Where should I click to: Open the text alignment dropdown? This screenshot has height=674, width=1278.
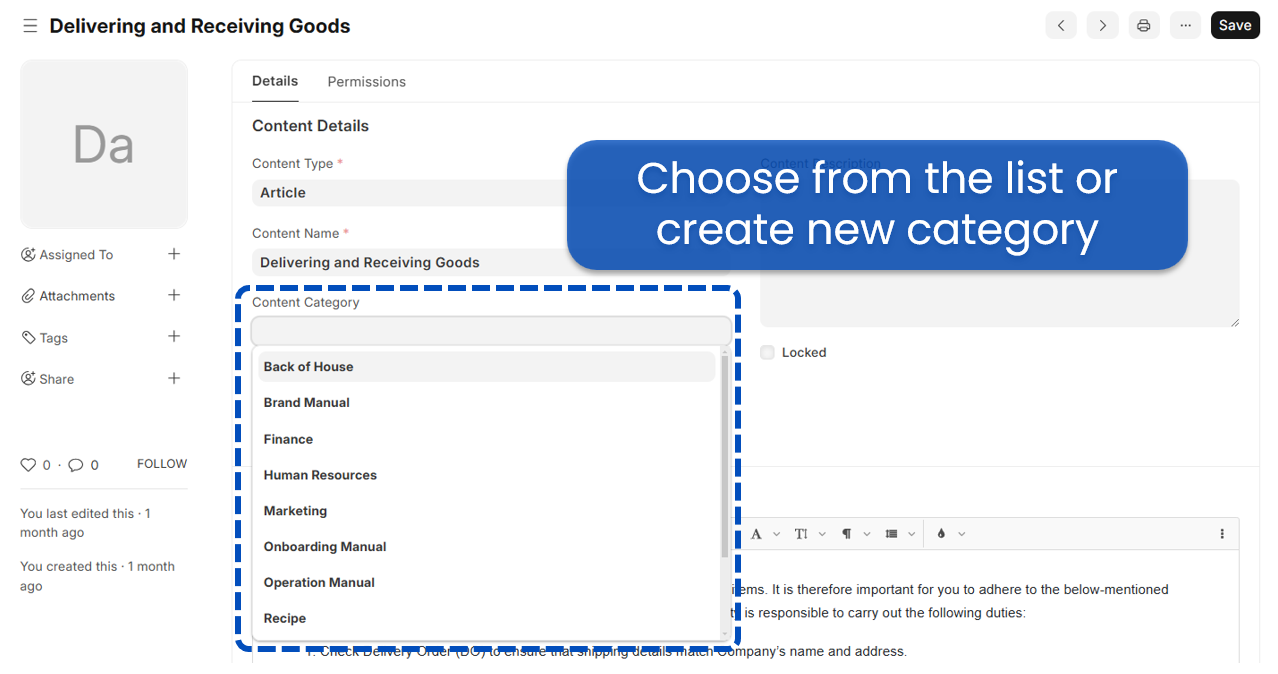point(900,534)
